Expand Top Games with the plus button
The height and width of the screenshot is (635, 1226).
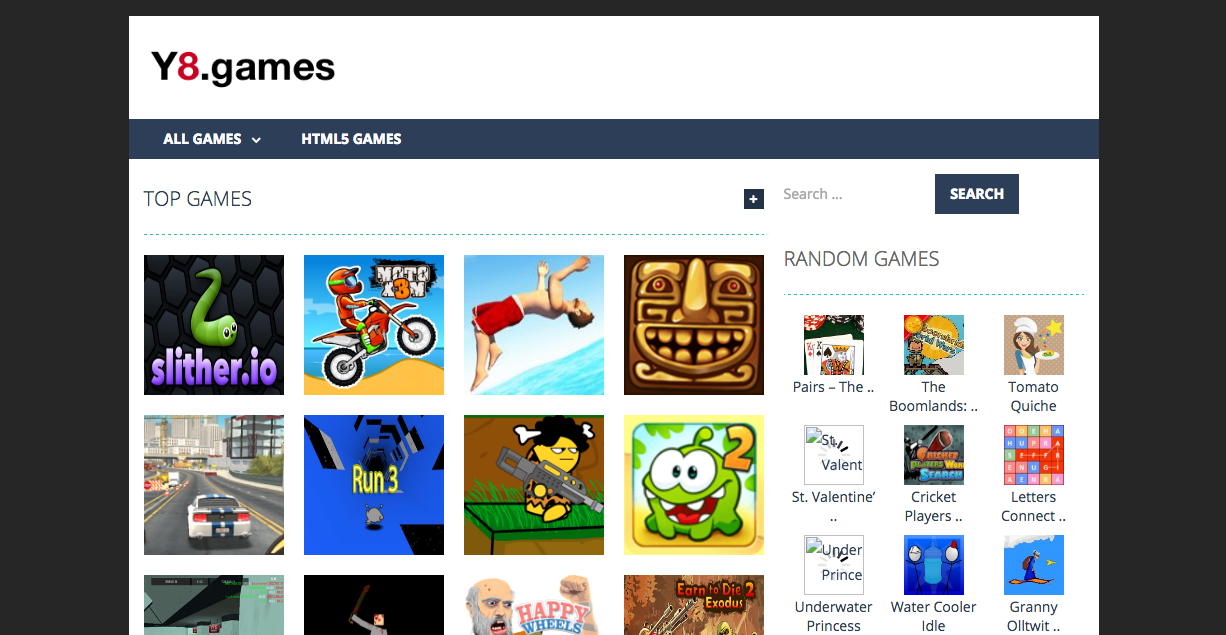coord(754,199)
